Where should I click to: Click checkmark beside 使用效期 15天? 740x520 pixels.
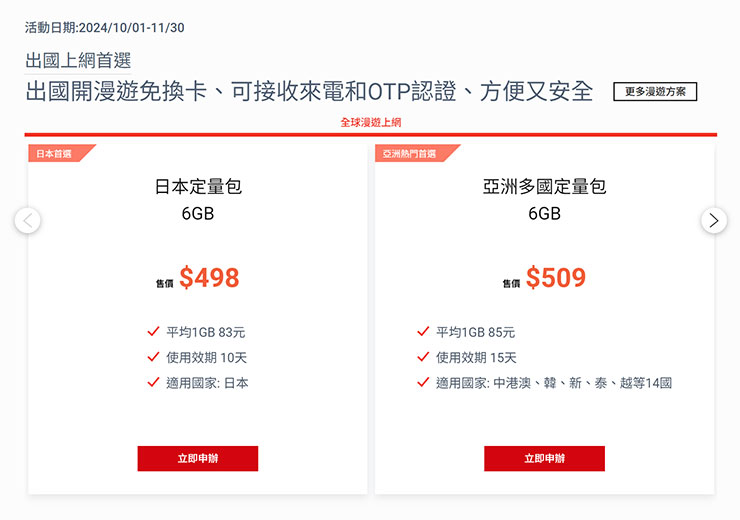(423, 357)
